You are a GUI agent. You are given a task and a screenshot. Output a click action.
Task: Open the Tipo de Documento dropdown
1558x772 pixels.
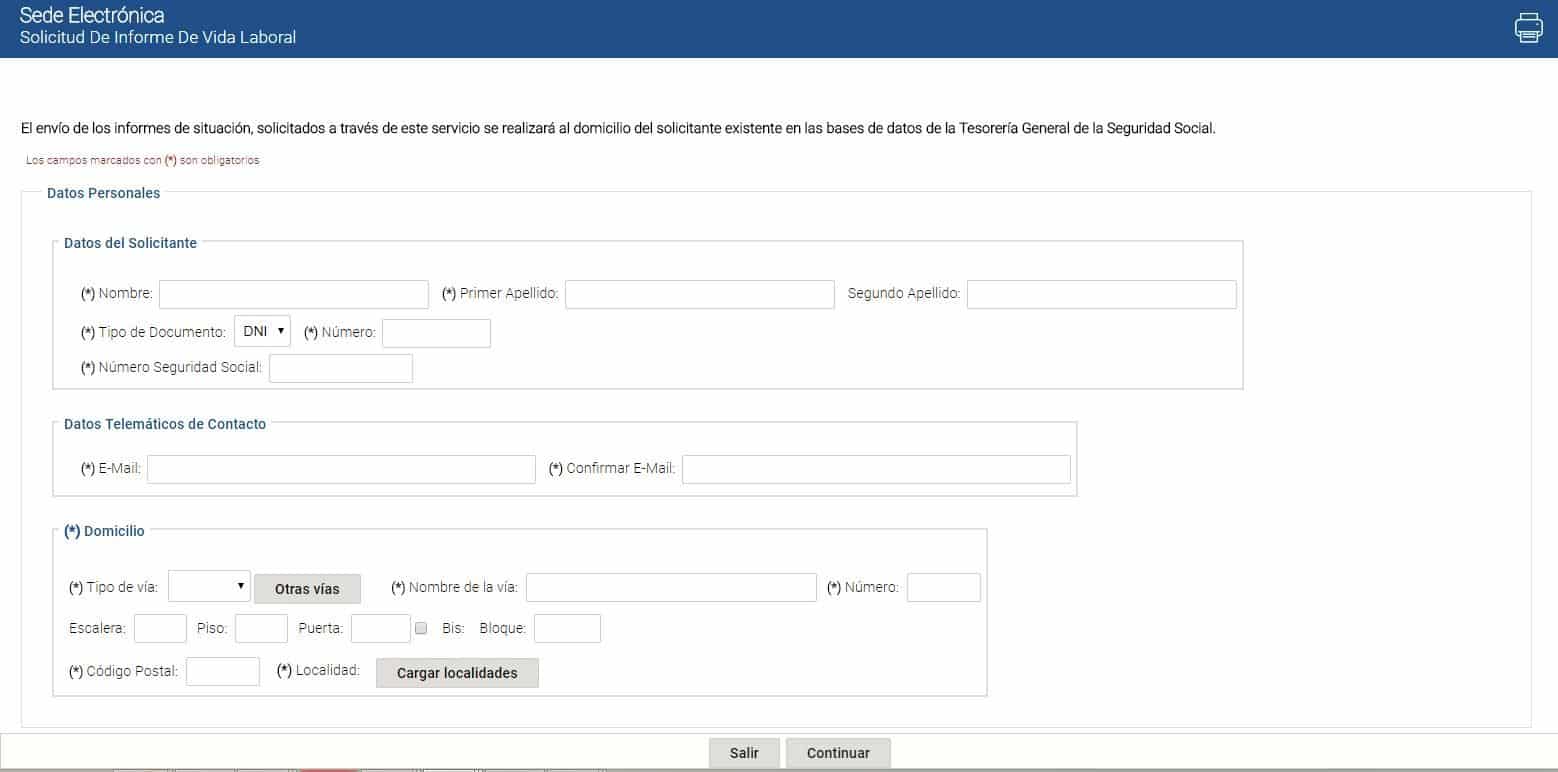coord(262,331)
